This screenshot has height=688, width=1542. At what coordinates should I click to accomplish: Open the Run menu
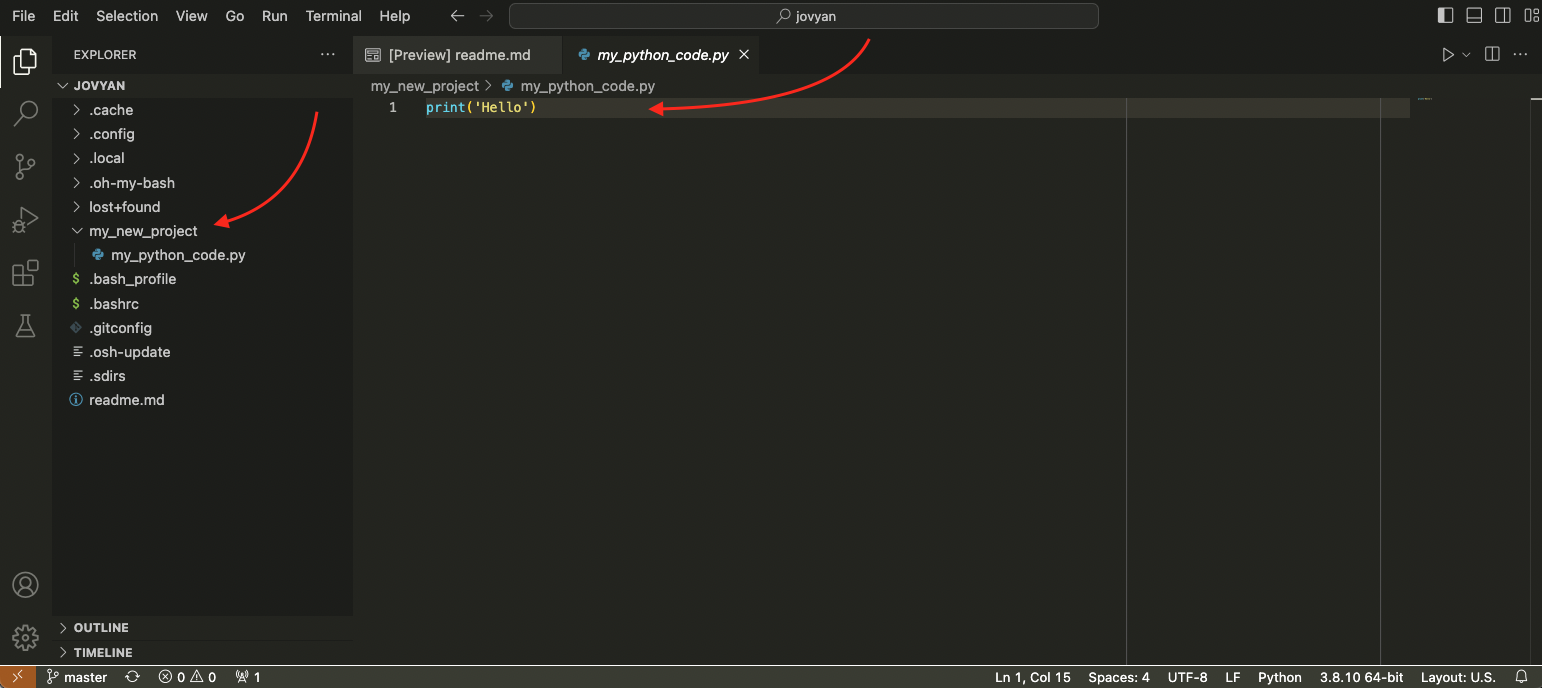tap(275, 16)
